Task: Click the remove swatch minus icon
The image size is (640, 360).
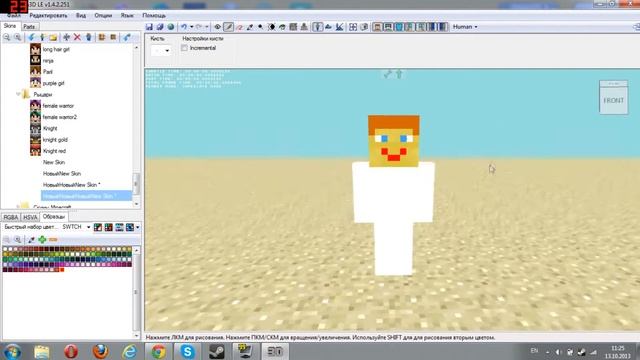Action: pyautogui.click(x=53, y=240)
